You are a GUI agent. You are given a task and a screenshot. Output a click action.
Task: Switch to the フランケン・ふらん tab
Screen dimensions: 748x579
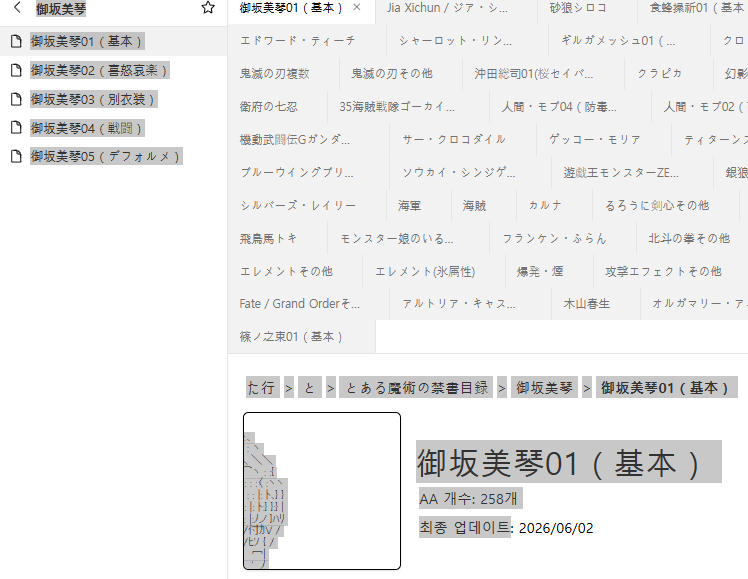[563, 238]
